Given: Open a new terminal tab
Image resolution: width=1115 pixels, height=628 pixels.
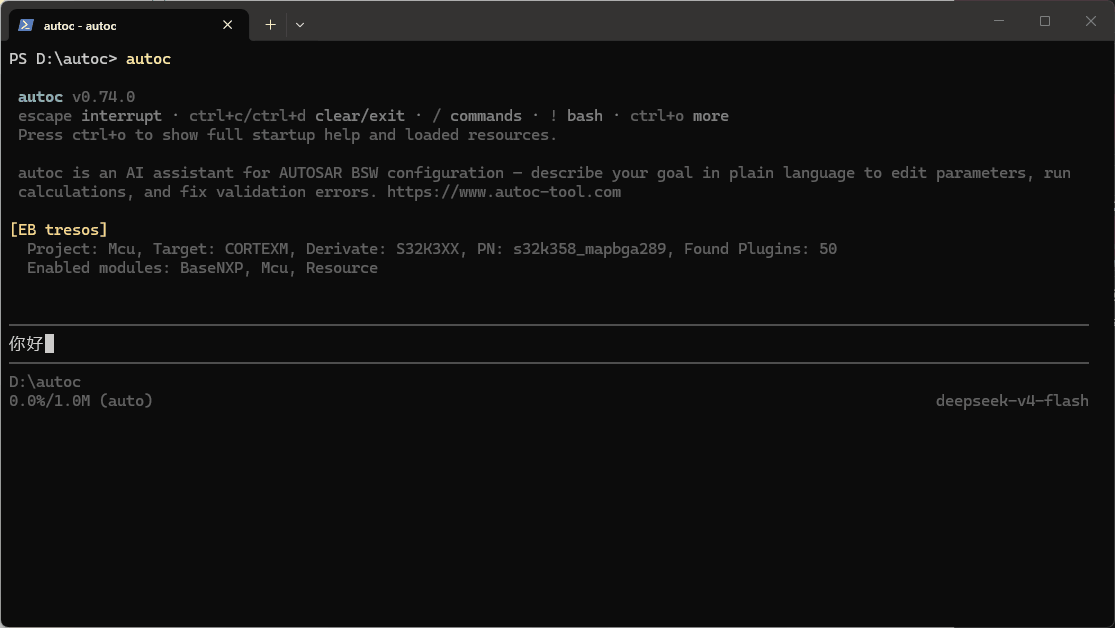Looking at the screenshot, I should click(270, 25).
